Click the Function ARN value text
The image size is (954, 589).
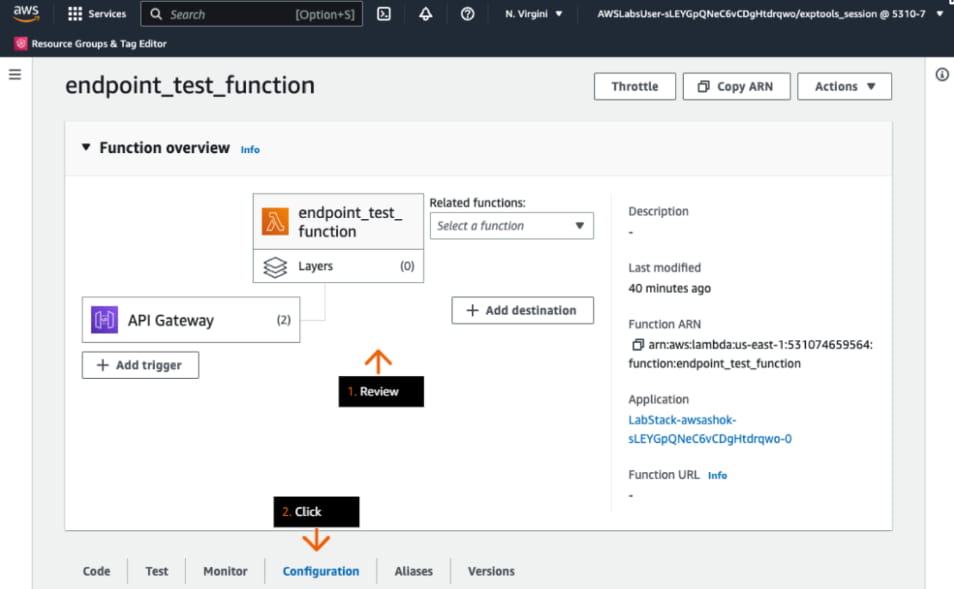(x=752, y=354)
